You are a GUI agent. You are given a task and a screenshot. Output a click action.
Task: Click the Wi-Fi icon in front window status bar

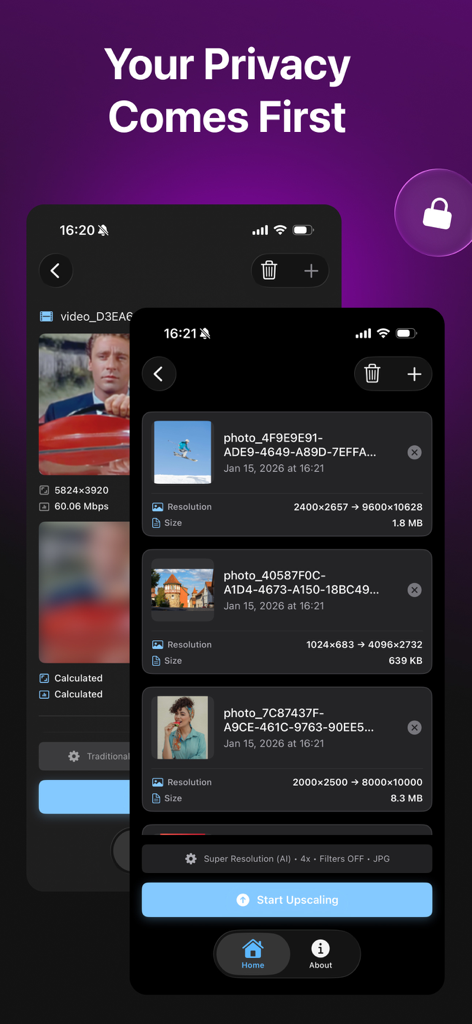click(383, 334)
